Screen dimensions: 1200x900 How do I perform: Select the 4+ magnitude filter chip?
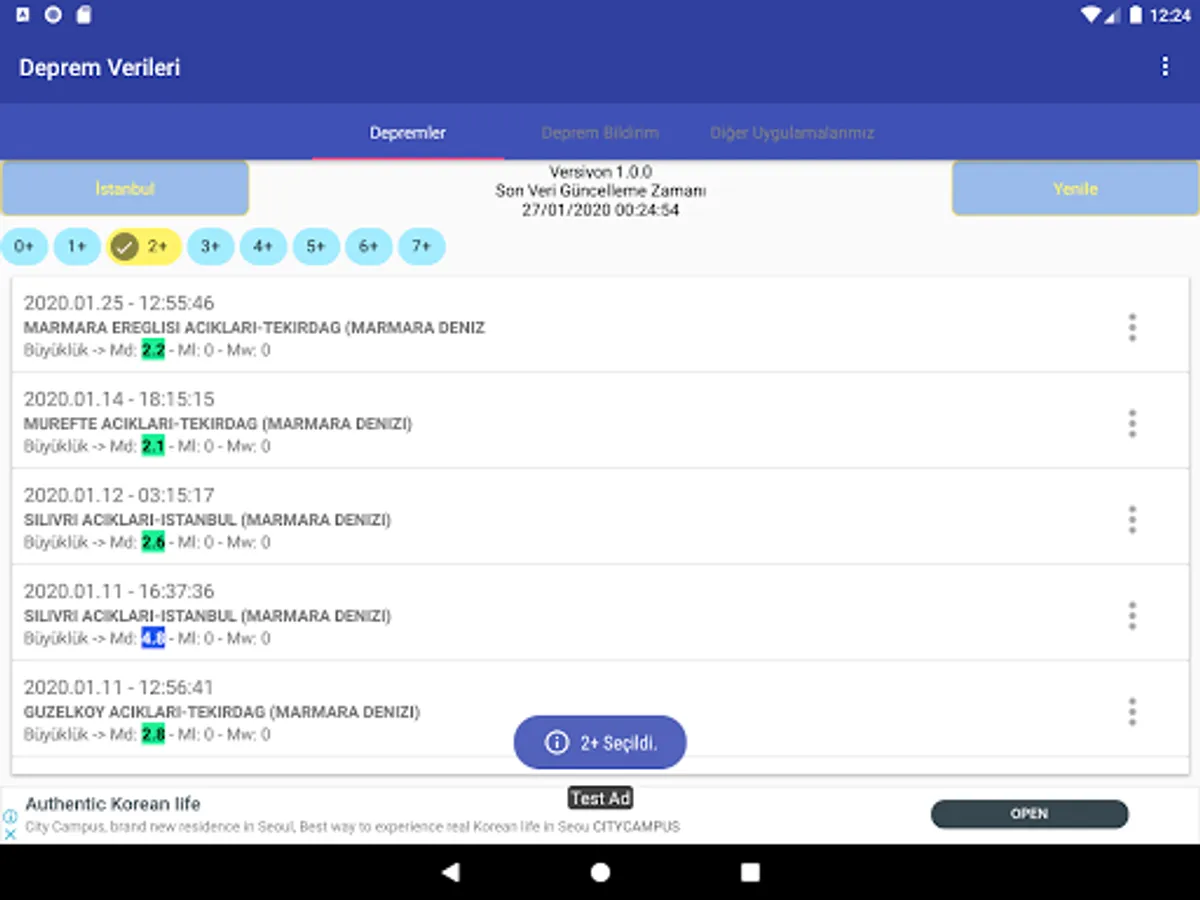(263, 246)
